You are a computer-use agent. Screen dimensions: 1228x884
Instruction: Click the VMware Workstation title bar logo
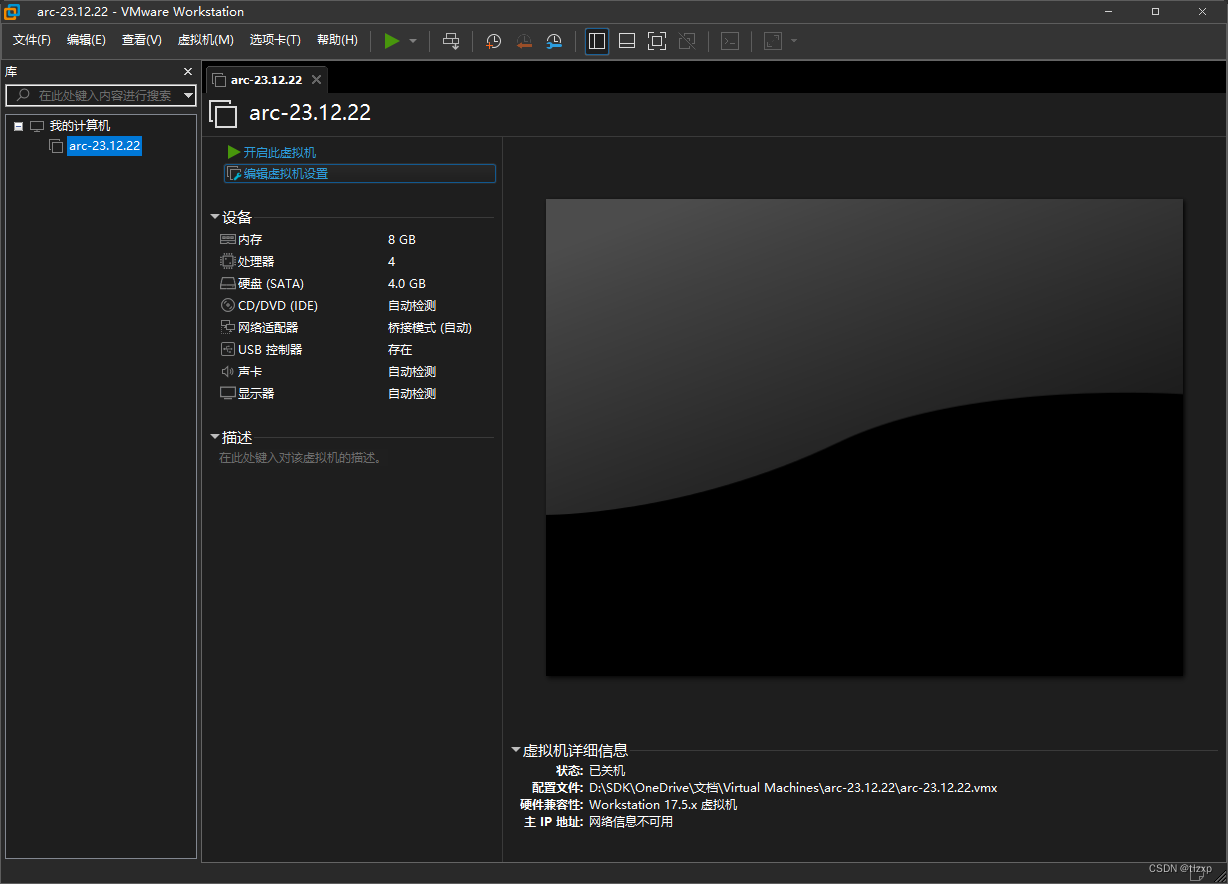(x=12, y=12)
